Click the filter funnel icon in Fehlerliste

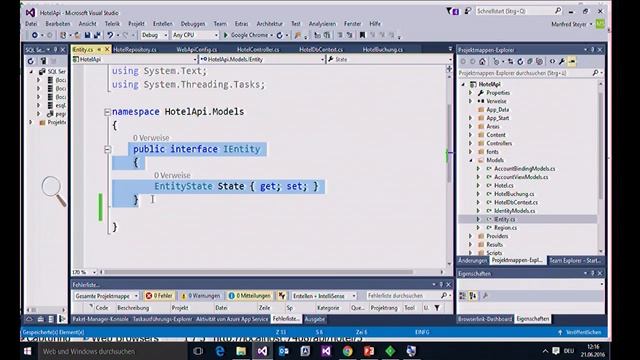[437, 308]
